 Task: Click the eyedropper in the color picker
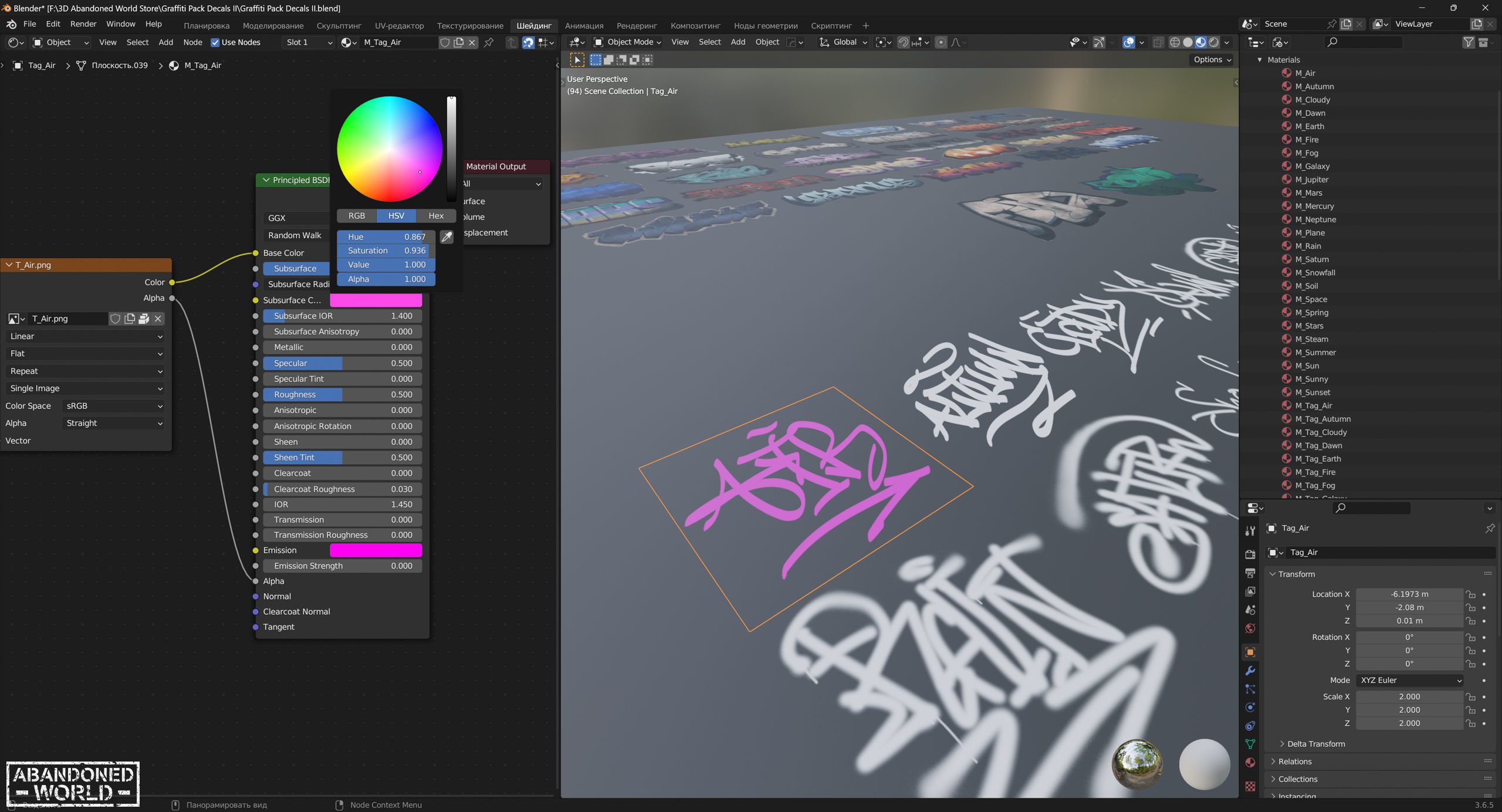click(x=446, y=237)
